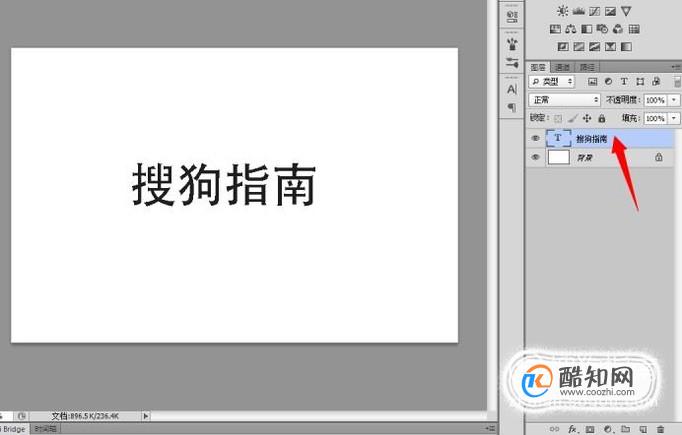Open the Properties panel from the dock

pyautogui.click(x=512, y=17)
